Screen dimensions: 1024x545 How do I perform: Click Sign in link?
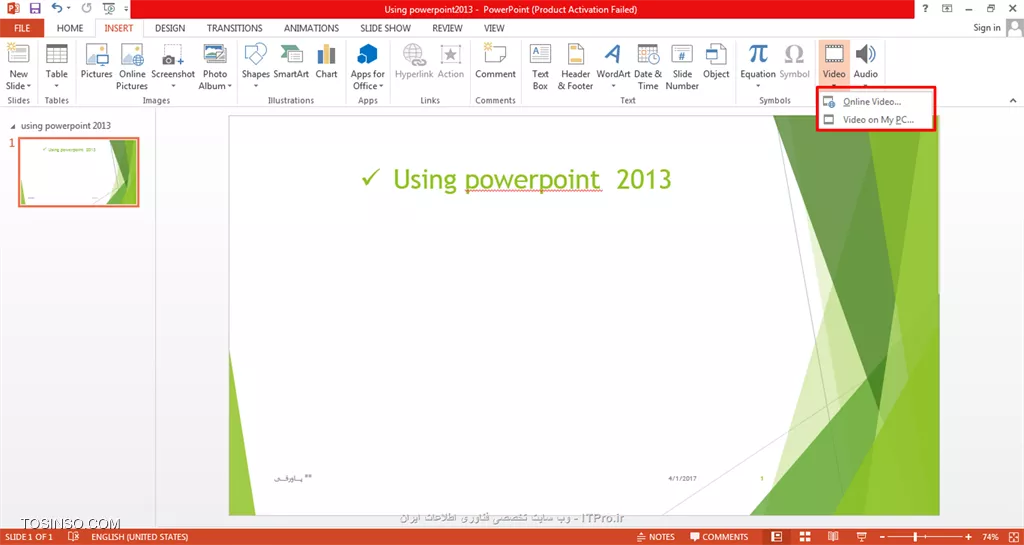987,27
